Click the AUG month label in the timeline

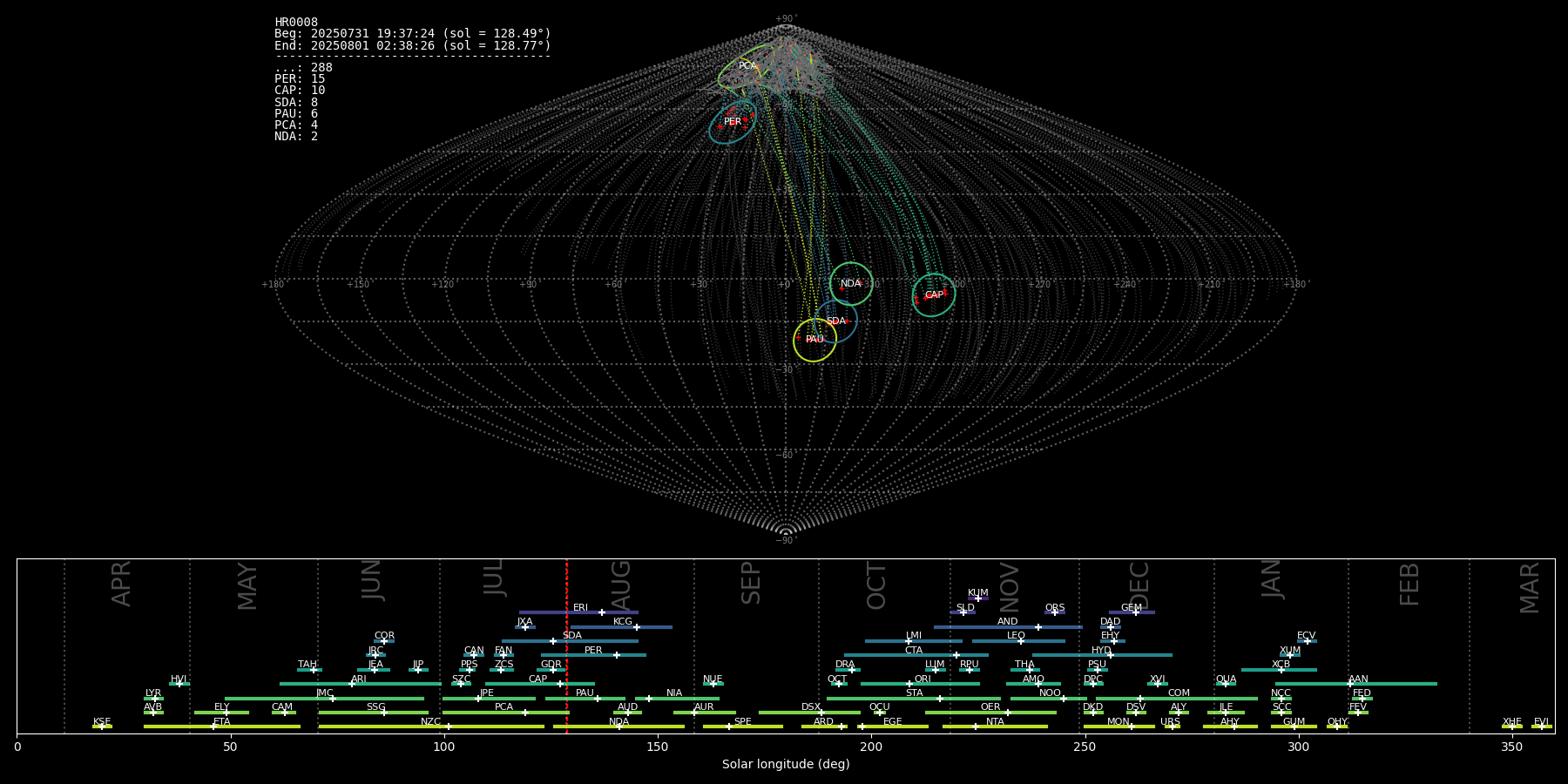[x=620, y=584]
